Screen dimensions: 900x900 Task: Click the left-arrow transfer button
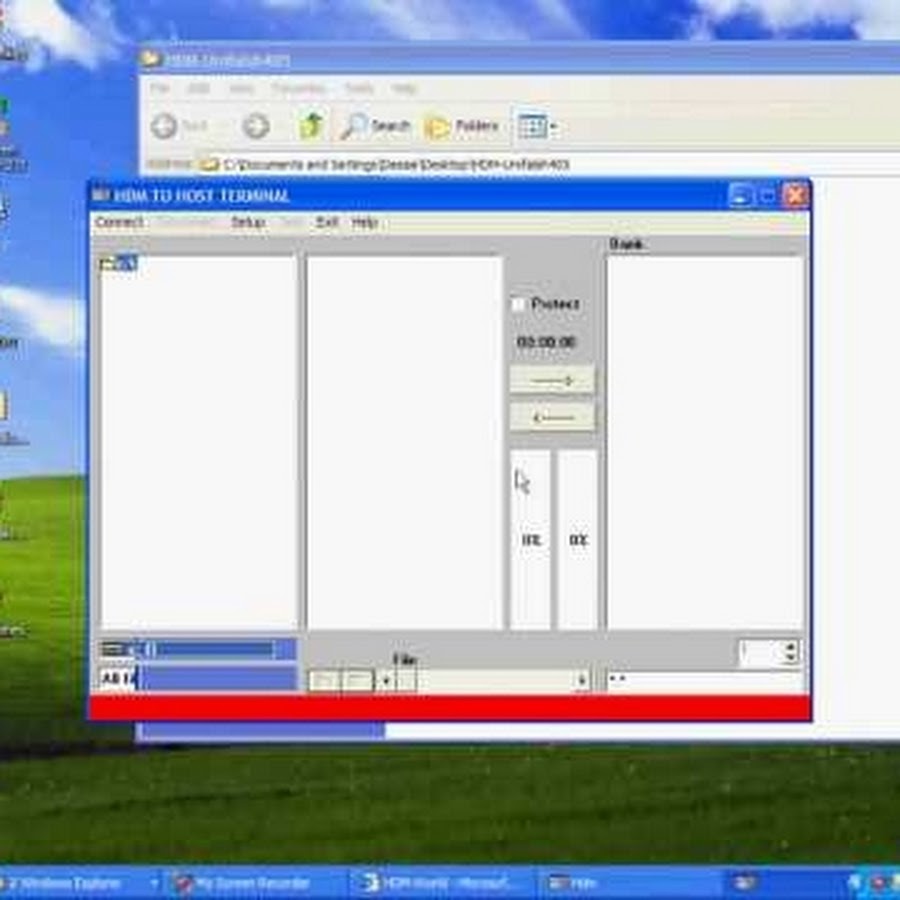tap(552, 418)
